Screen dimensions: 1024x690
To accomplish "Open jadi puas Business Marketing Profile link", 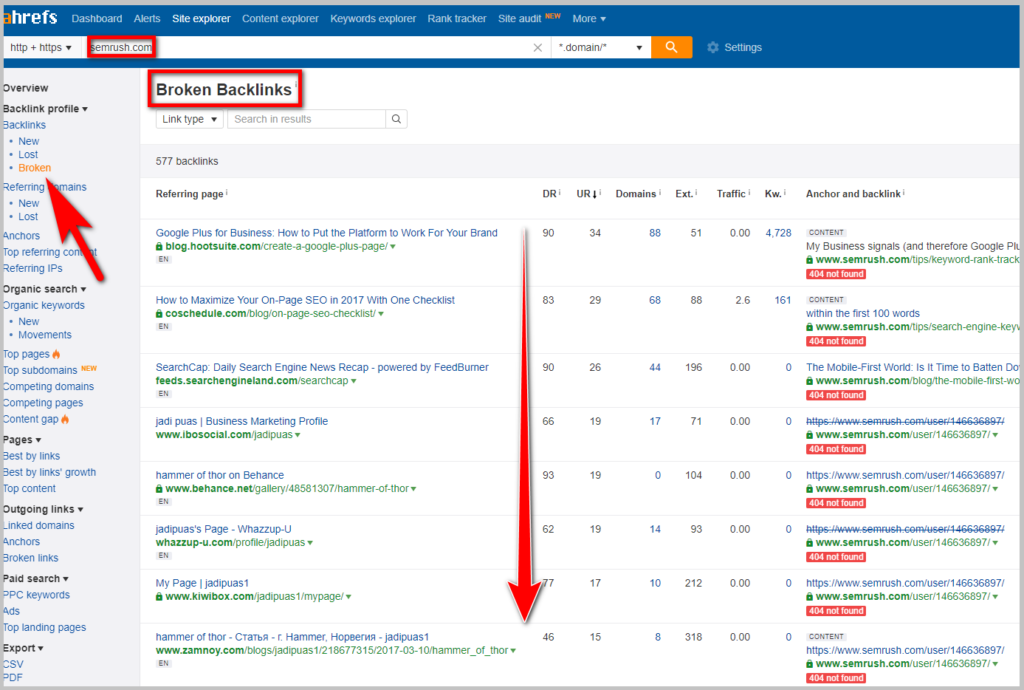I will point(242,421).
